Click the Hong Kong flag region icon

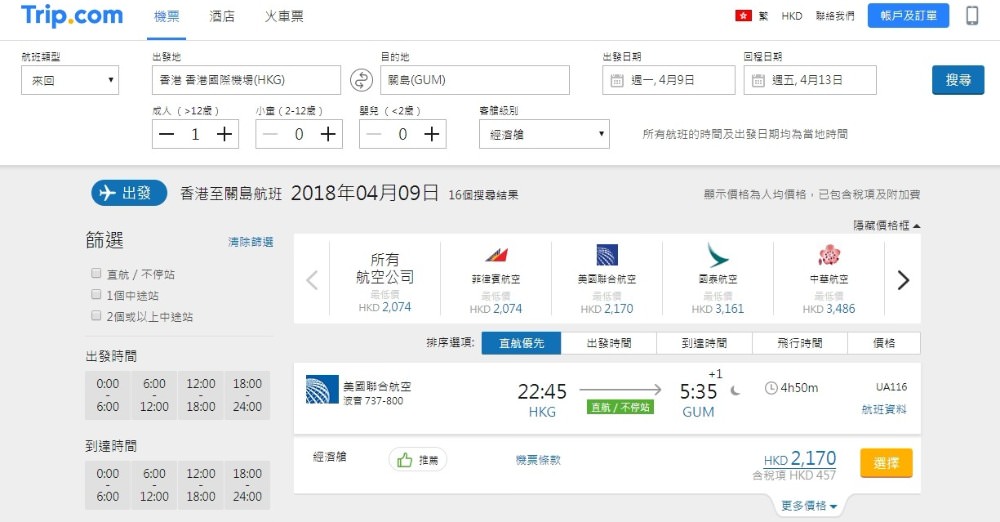coord(742,16)
